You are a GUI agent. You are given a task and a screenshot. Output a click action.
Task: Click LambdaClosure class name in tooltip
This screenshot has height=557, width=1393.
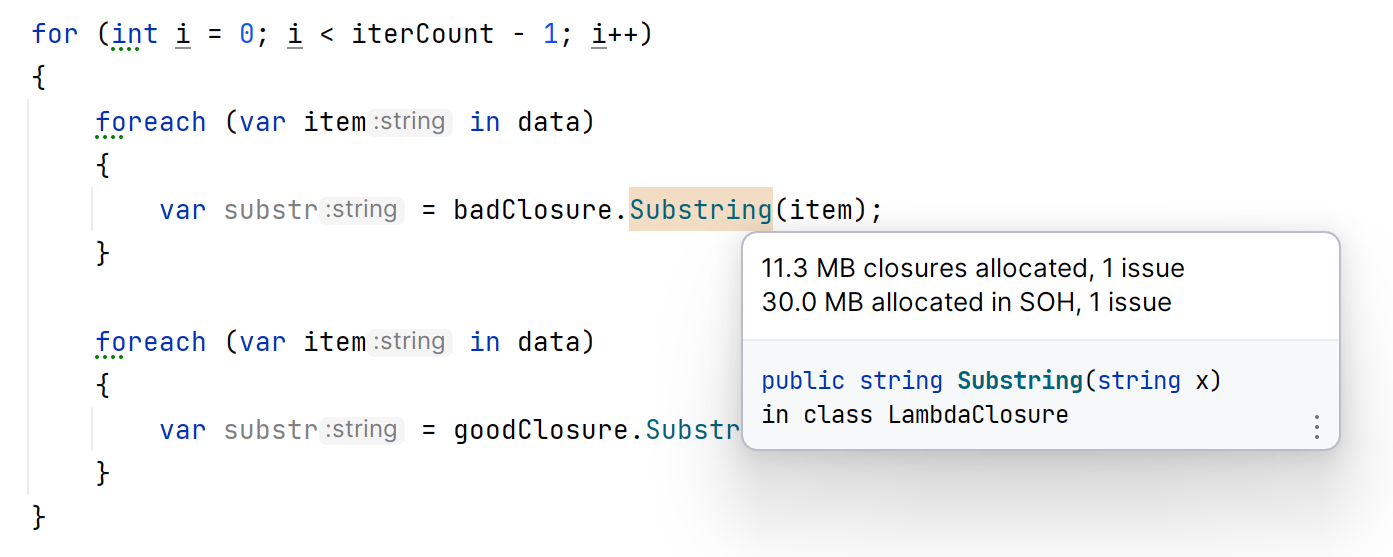point(978,414)
